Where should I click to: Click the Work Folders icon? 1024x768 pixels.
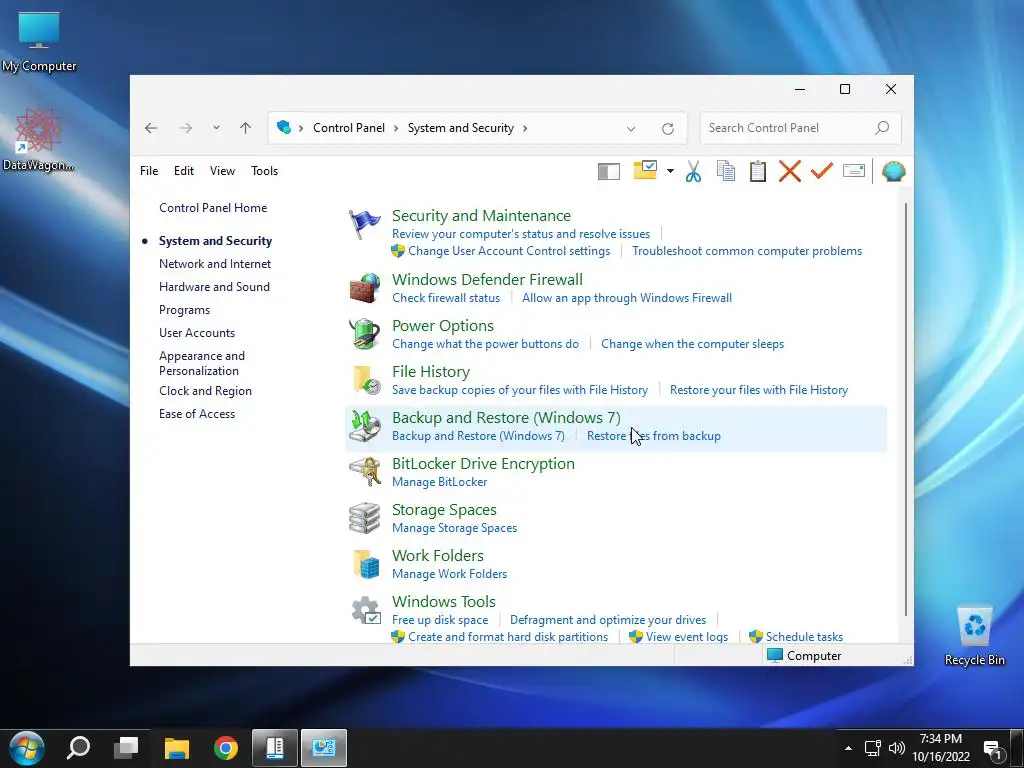point(366,564)
